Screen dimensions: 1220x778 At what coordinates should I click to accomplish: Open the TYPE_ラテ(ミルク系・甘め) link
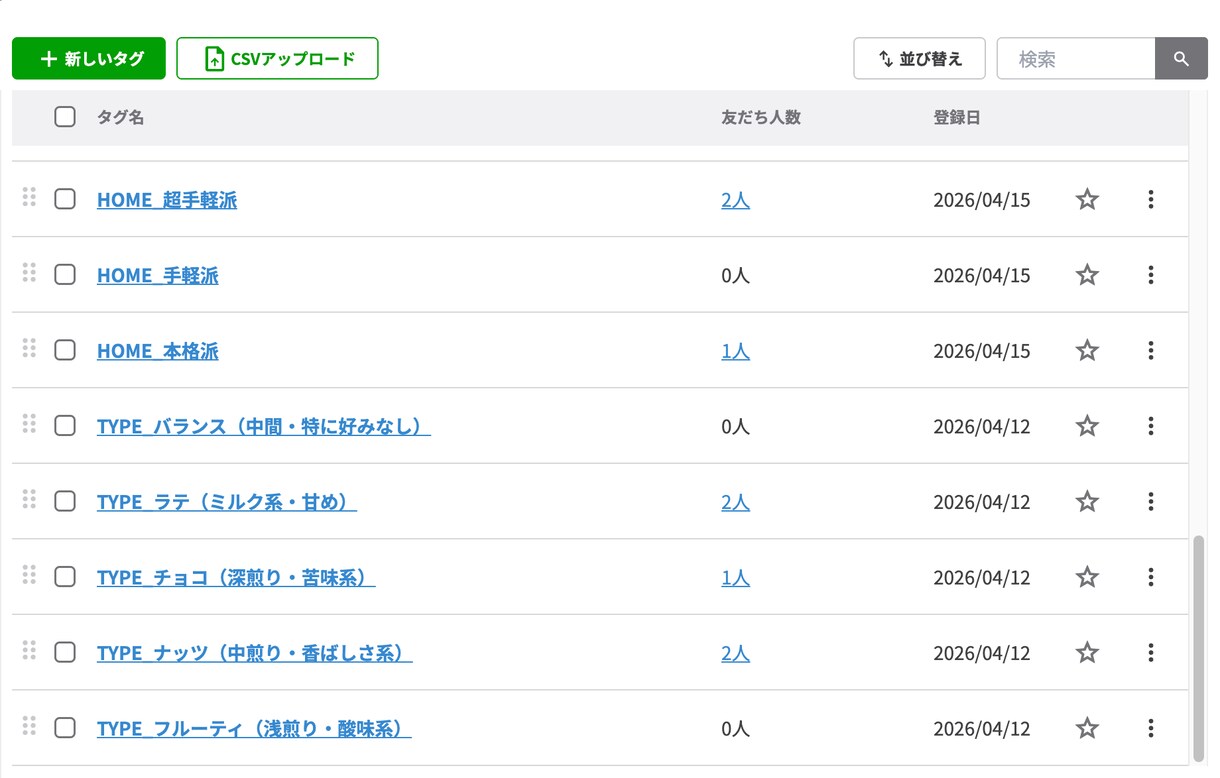point(227,502)
